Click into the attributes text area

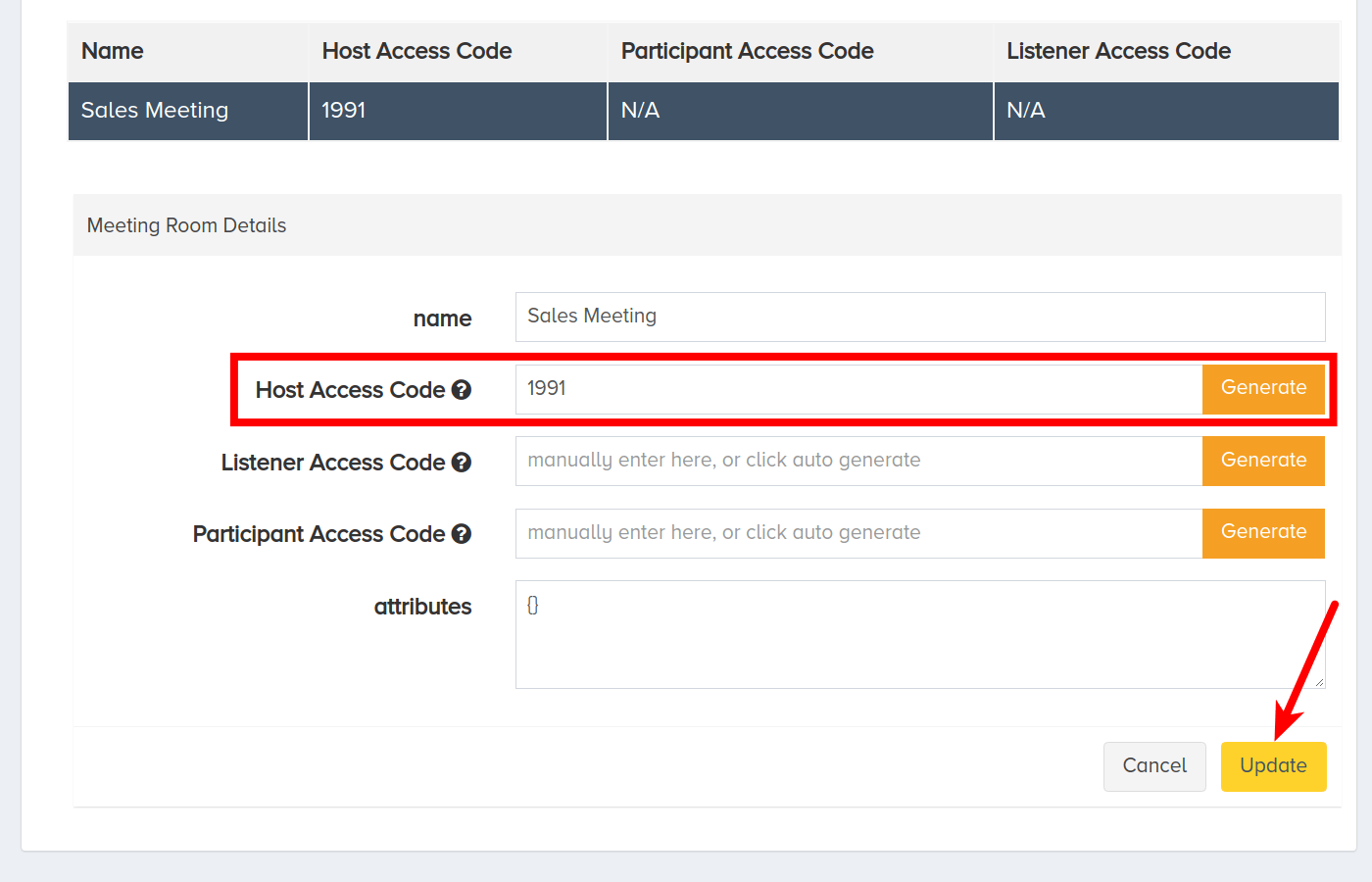pos(920,634)
